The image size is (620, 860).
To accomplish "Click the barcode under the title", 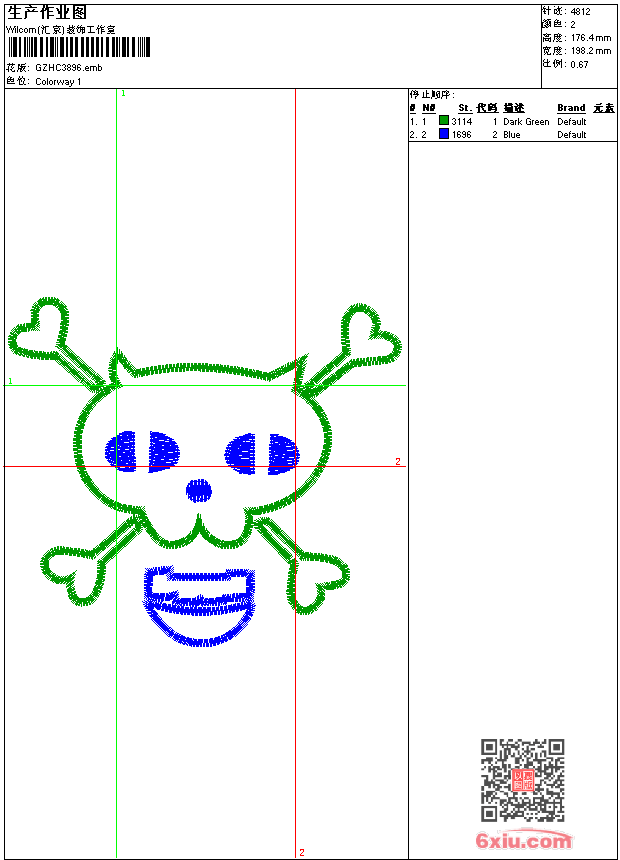I will pos(79,47).
